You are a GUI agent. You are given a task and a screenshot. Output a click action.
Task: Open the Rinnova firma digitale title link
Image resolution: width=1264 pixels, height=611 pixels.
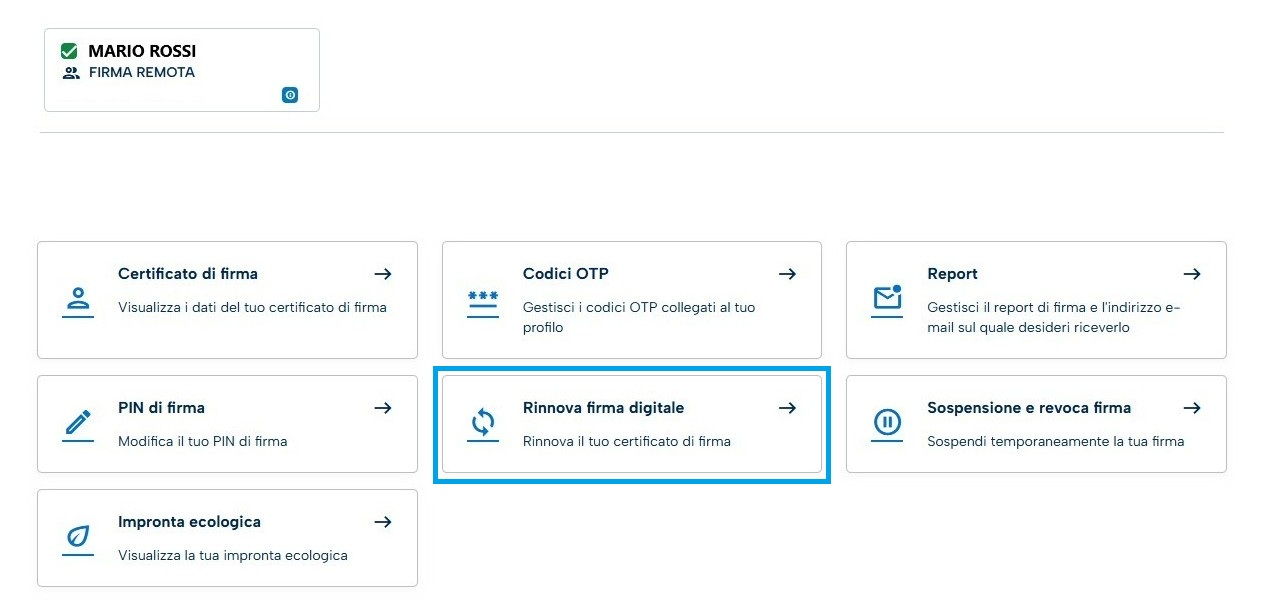click(603, 408)
